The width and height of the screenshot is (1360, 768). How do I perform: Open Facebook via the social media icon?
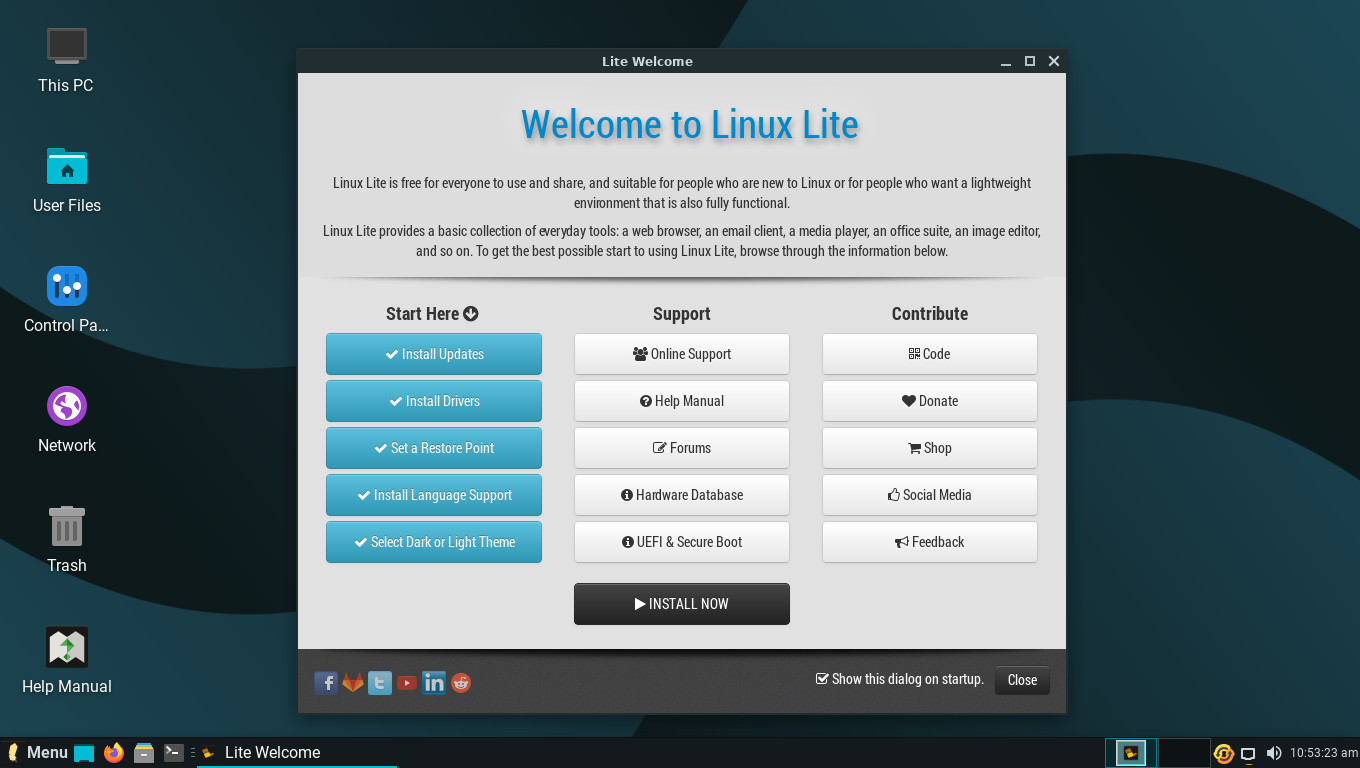(x=326, y=683)
